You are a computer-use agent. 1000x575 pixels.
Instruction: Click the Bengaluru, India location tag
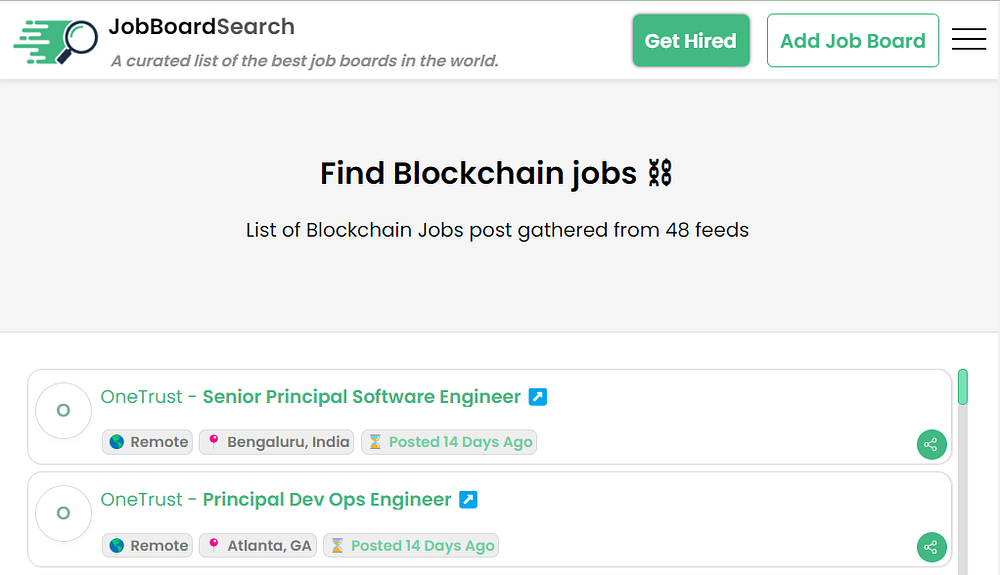coord(277,442)
